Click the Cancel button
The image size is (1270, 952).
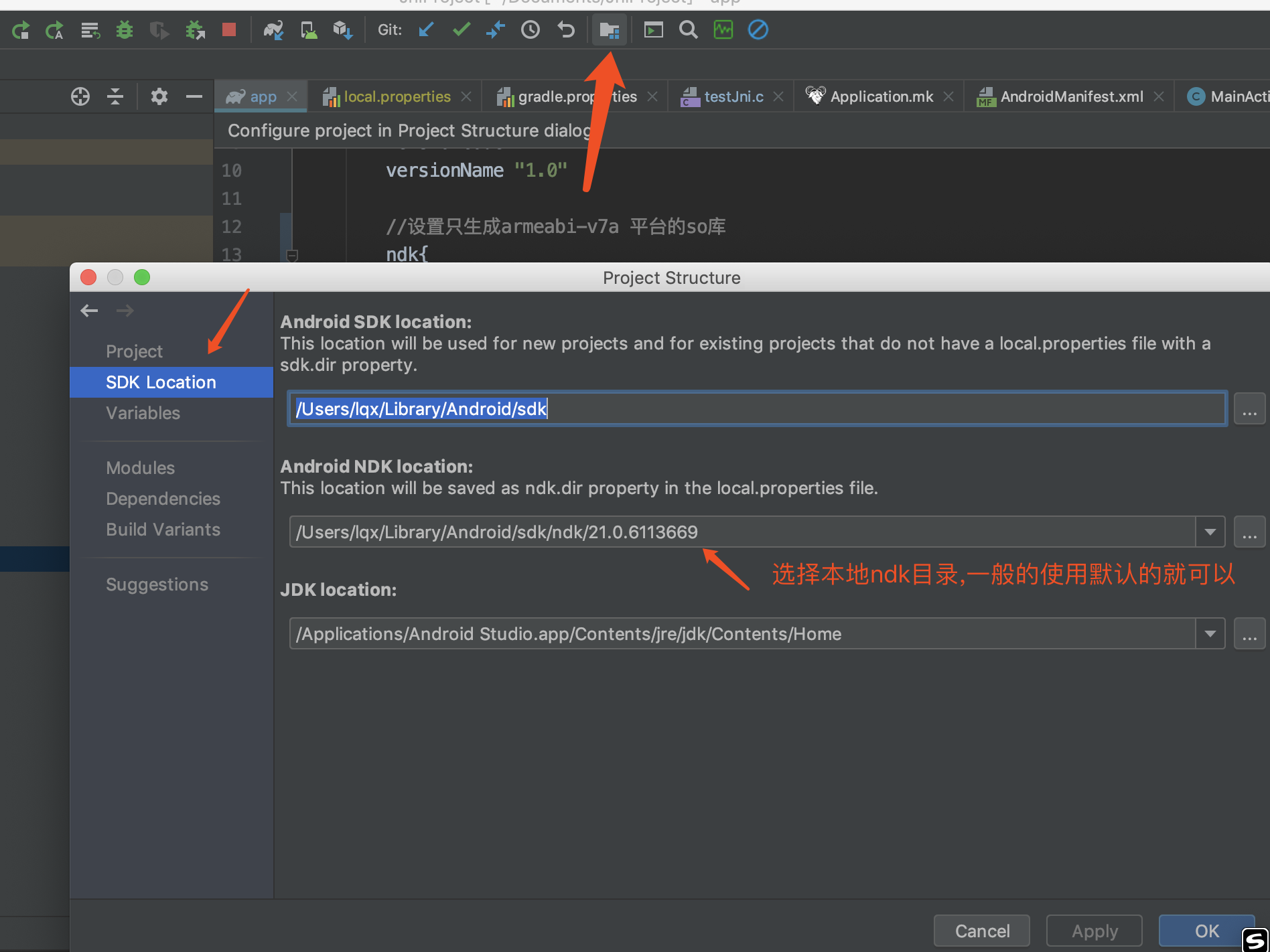coord(982,931)
